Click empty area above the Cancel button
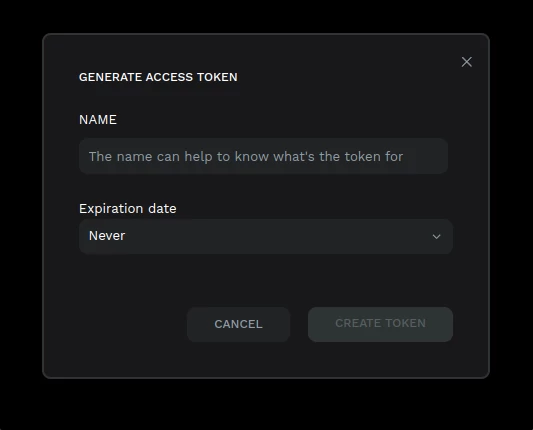 (x=238, y=280)
